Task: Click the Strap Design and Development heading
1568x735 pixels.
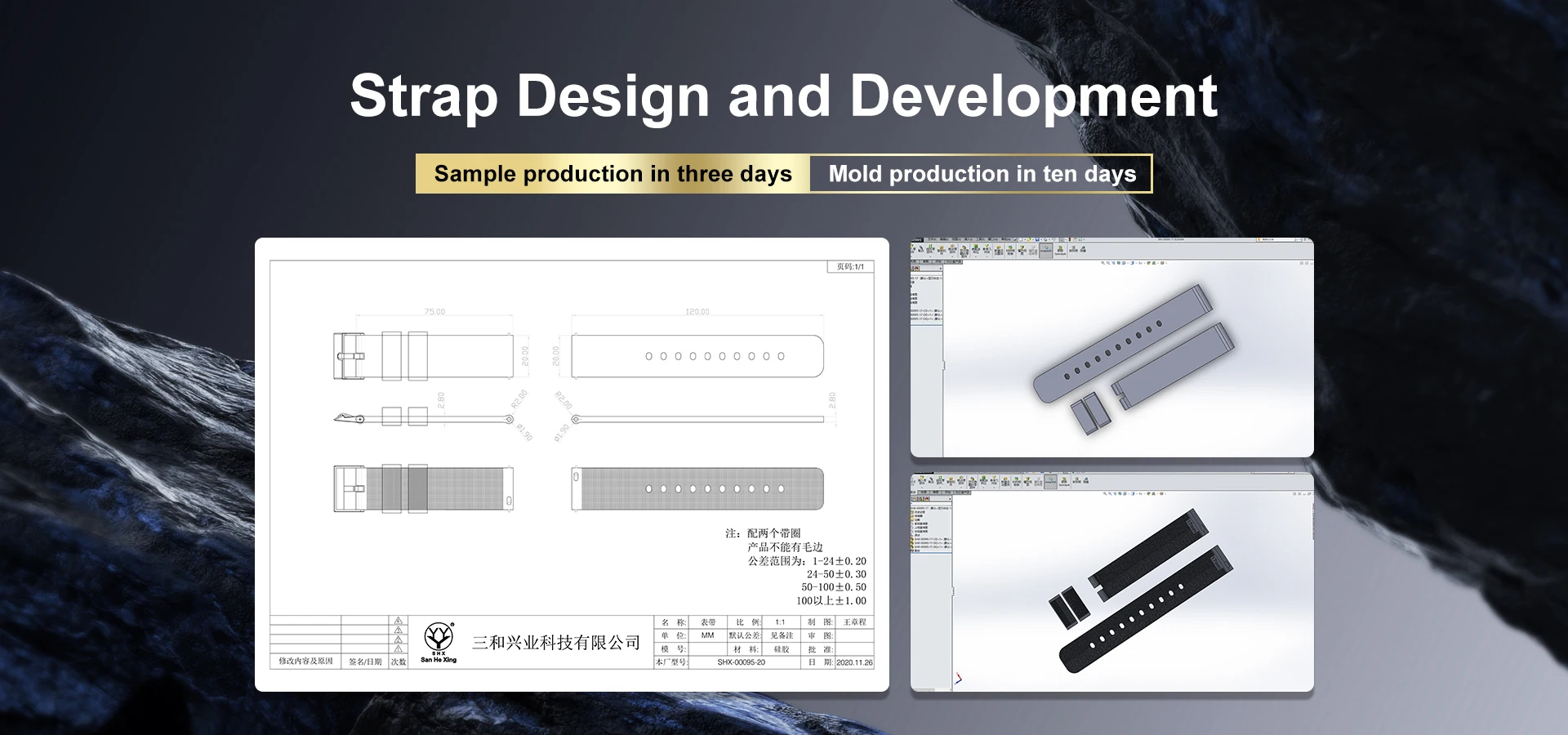Action: click(x=783, y=96)
